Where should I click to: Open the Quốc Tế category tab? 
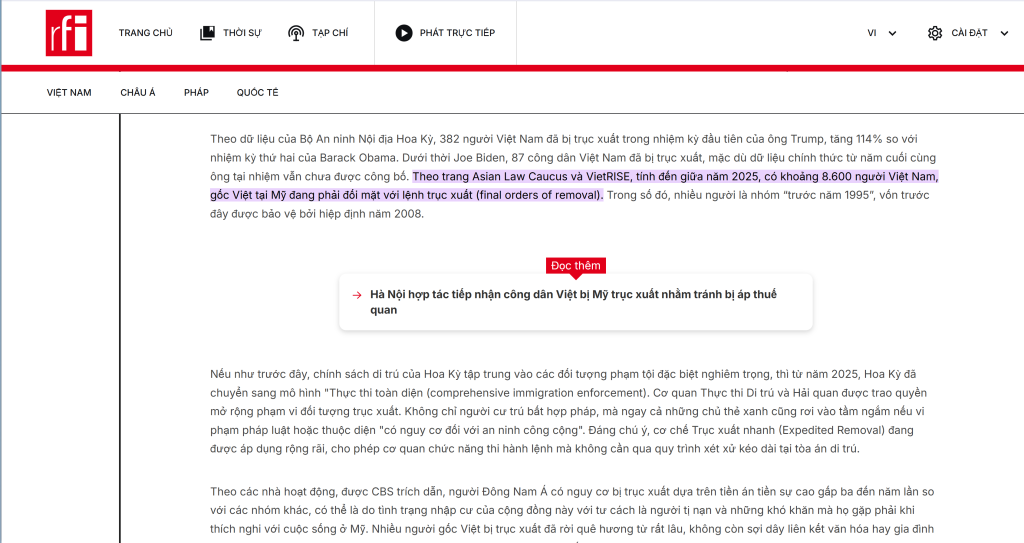pos(257,93)
